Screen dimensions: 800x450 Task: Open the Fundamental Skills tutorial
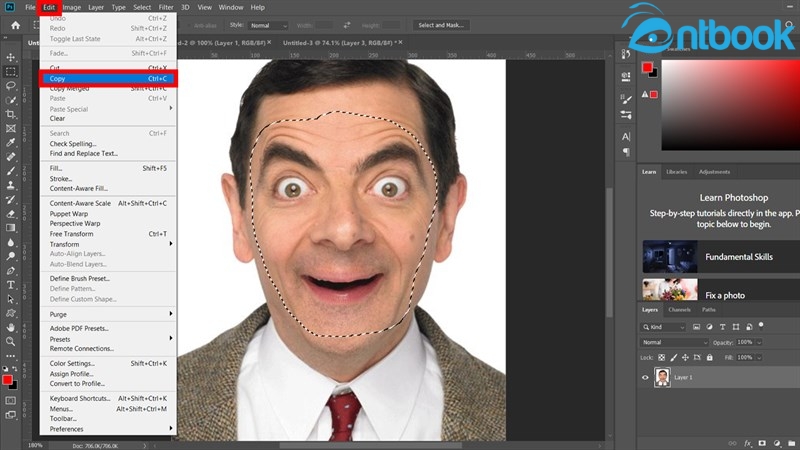pos(721,257)
